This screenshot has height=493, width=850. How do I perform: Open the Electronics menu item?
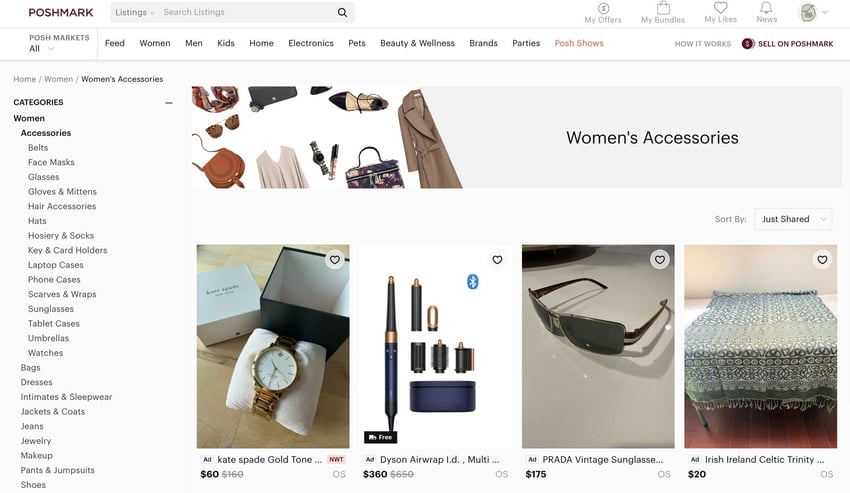[311, 43]
